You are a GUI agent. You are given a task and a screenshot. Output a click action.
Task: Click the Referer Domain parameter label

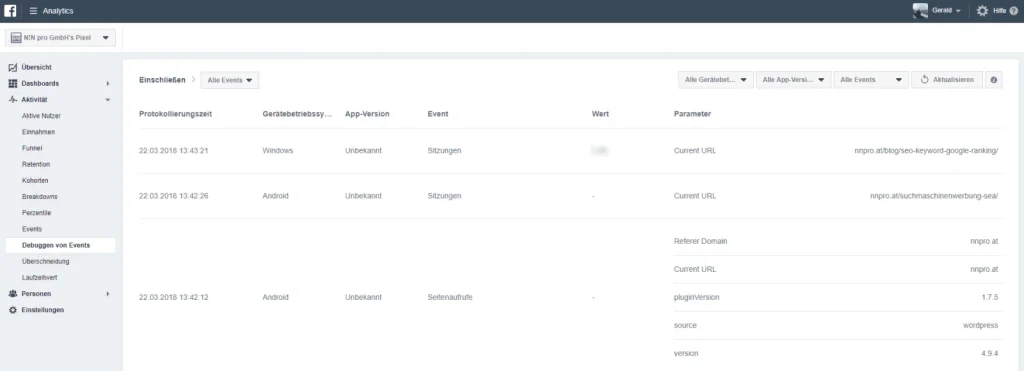click(x=701, y=241)
